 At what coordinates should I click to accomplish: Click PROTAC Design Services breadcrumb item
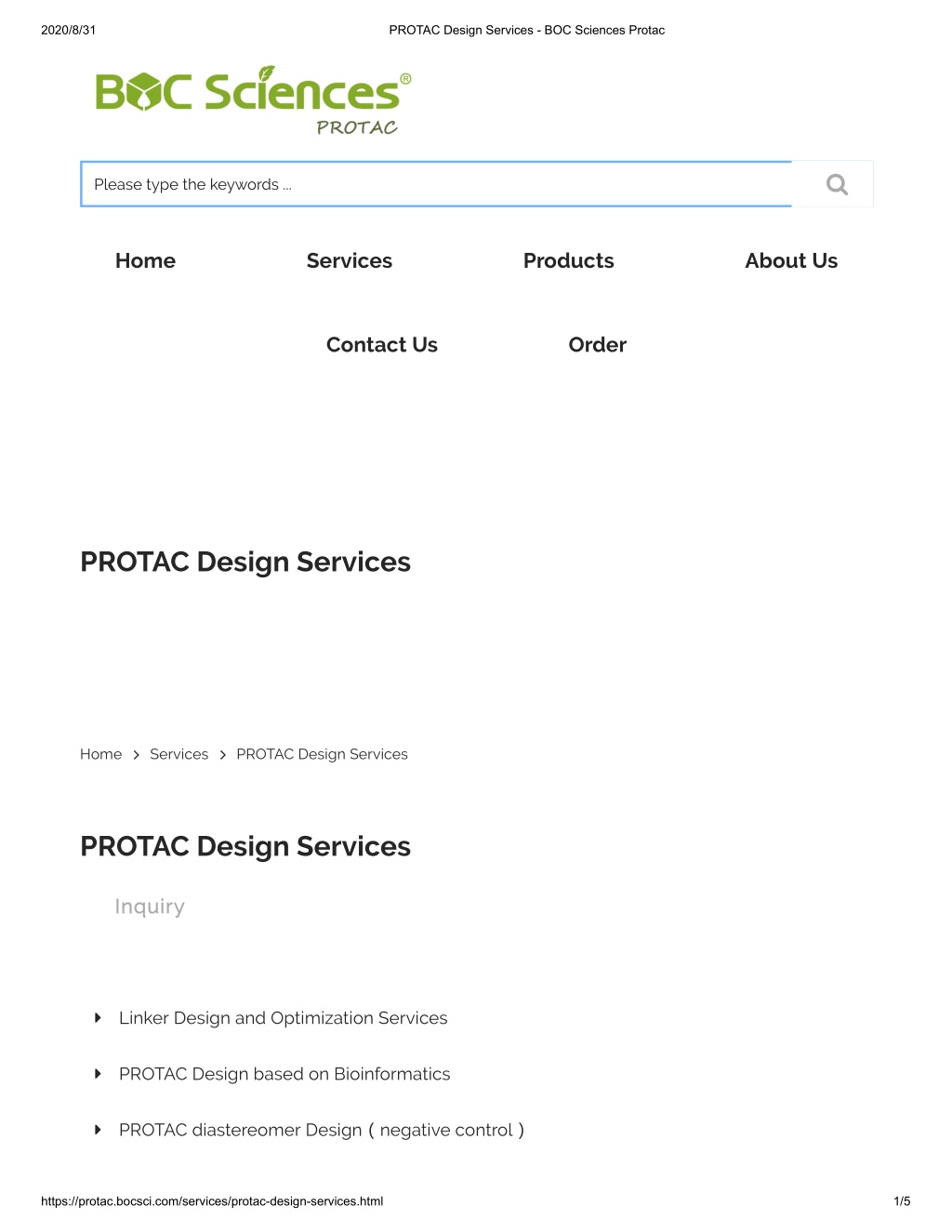coord(322,754)
